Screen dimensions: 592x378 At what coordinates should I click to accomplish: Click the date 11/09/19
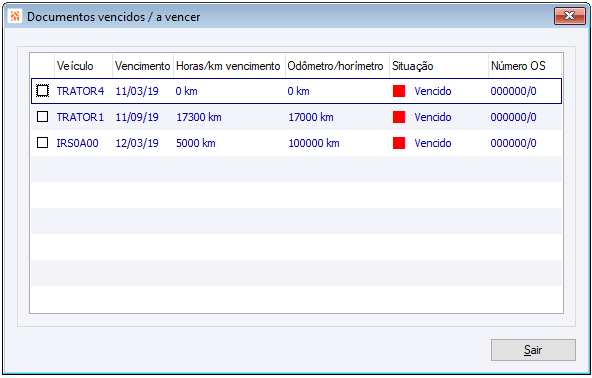(x=137, y=117)
